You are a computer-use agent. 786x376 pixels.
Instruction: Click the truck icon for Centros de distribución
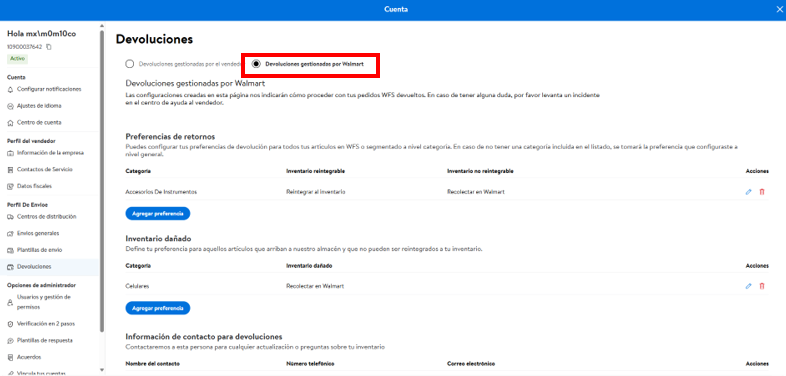click(11, 217)
